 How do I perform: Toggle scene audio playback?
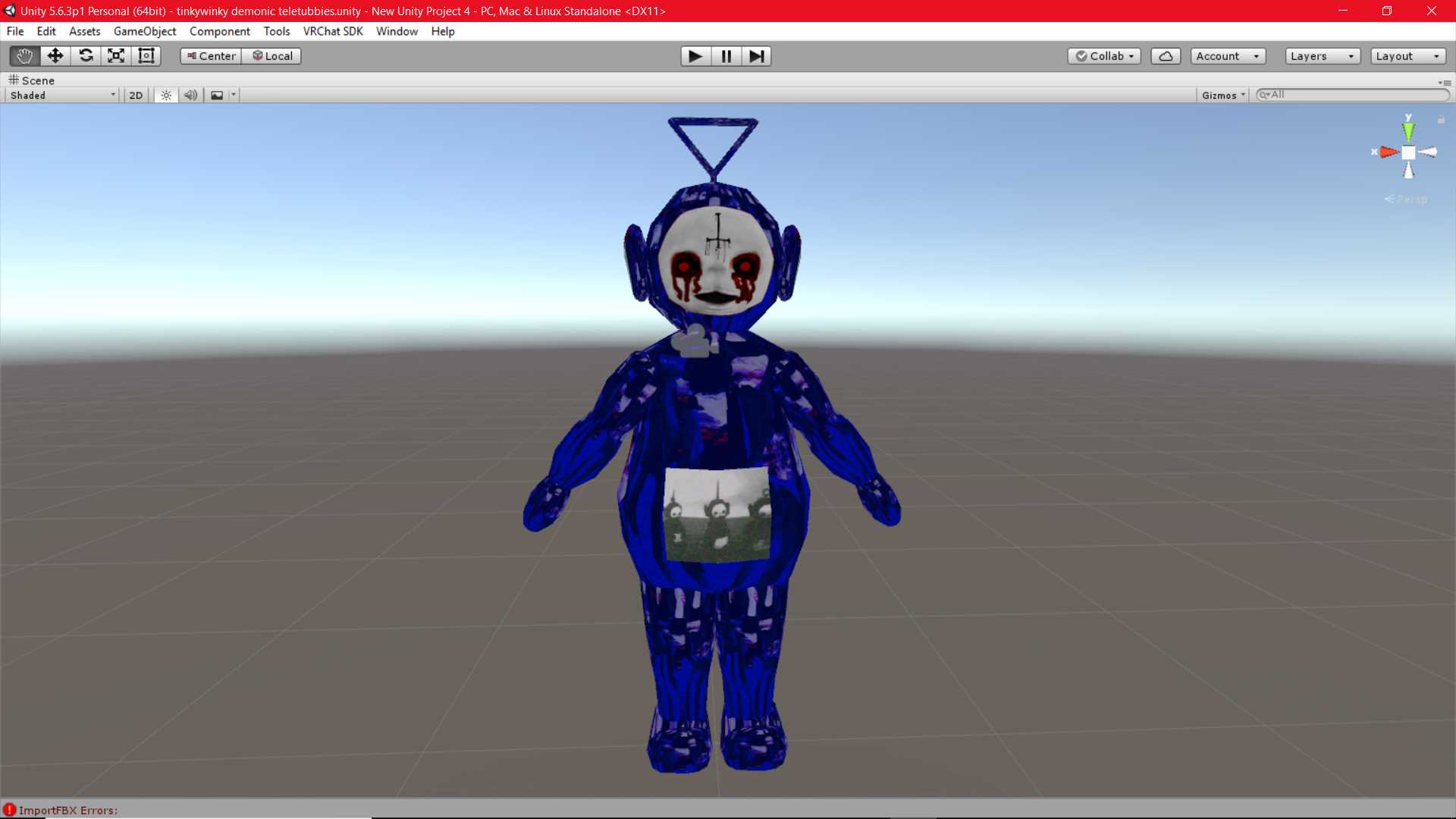pyautogui.click(x=190, y=96)
